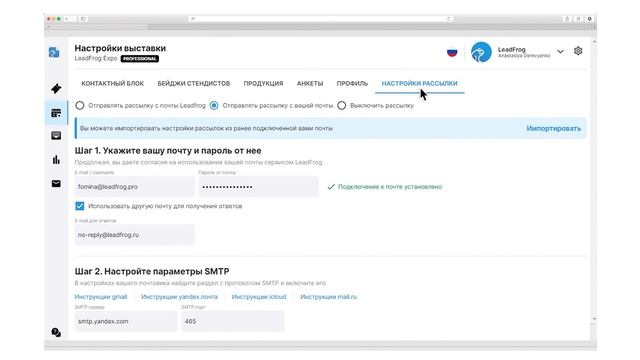
Task: Open the settings gear icon
Action: tap(578, 51)
